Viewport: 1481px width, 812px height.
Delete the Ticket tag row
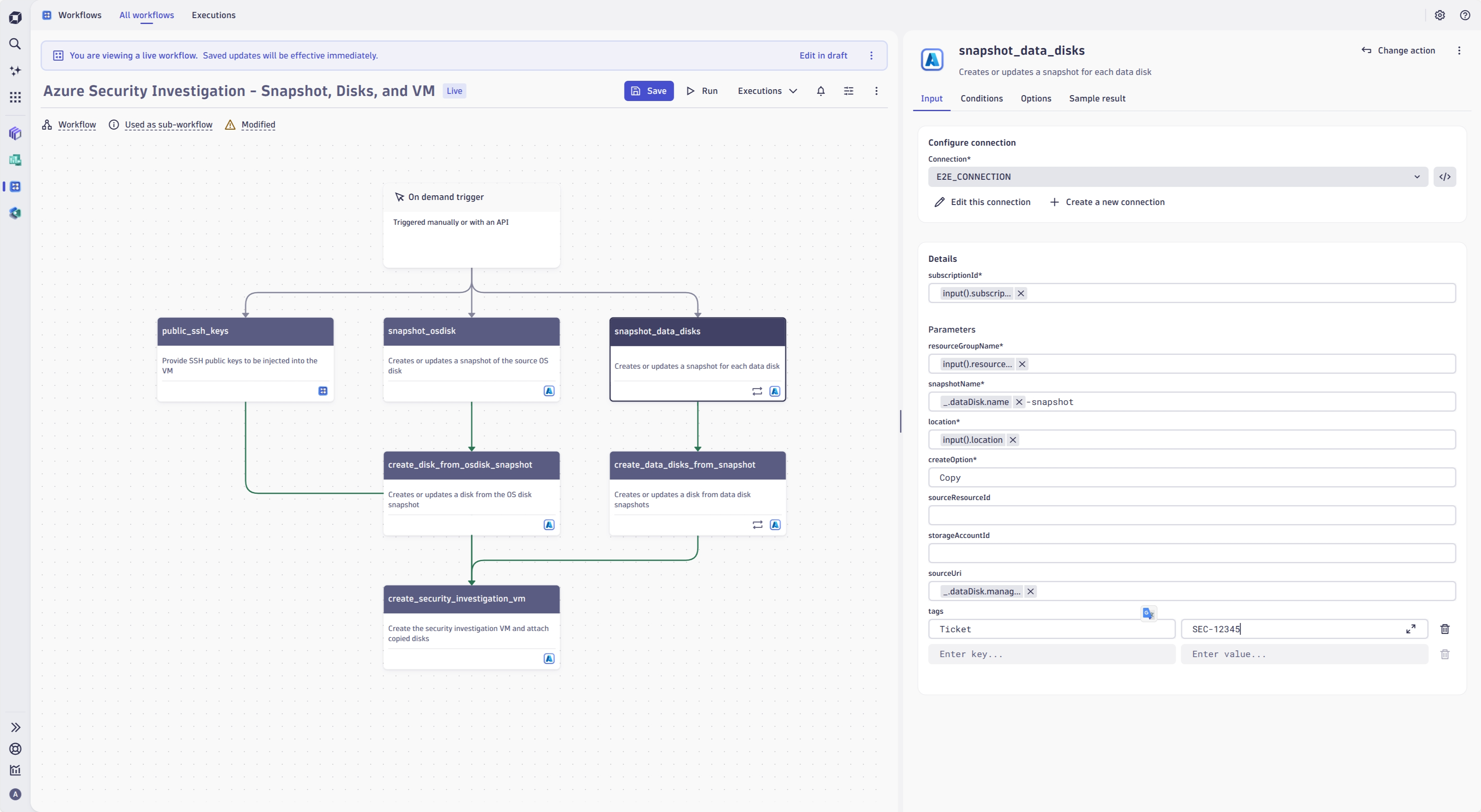(1444, 629)
